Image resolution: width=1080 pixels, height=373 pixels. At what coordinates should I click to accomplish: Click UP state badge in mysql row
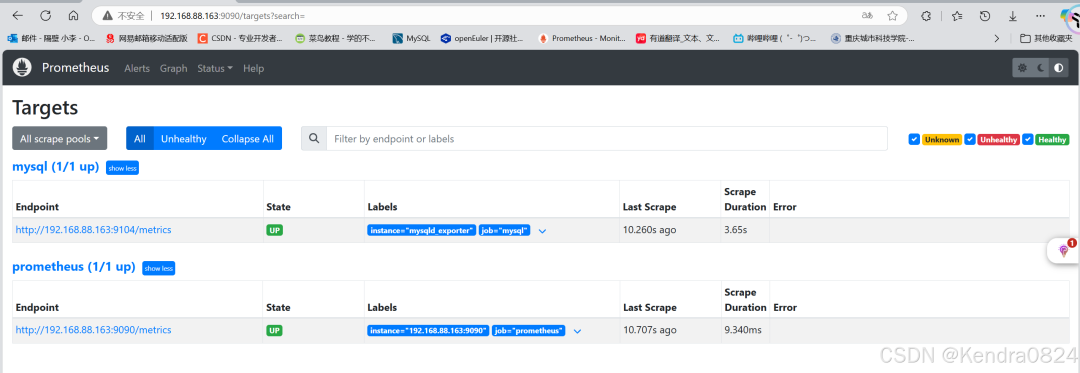click(x=274, y=231)
